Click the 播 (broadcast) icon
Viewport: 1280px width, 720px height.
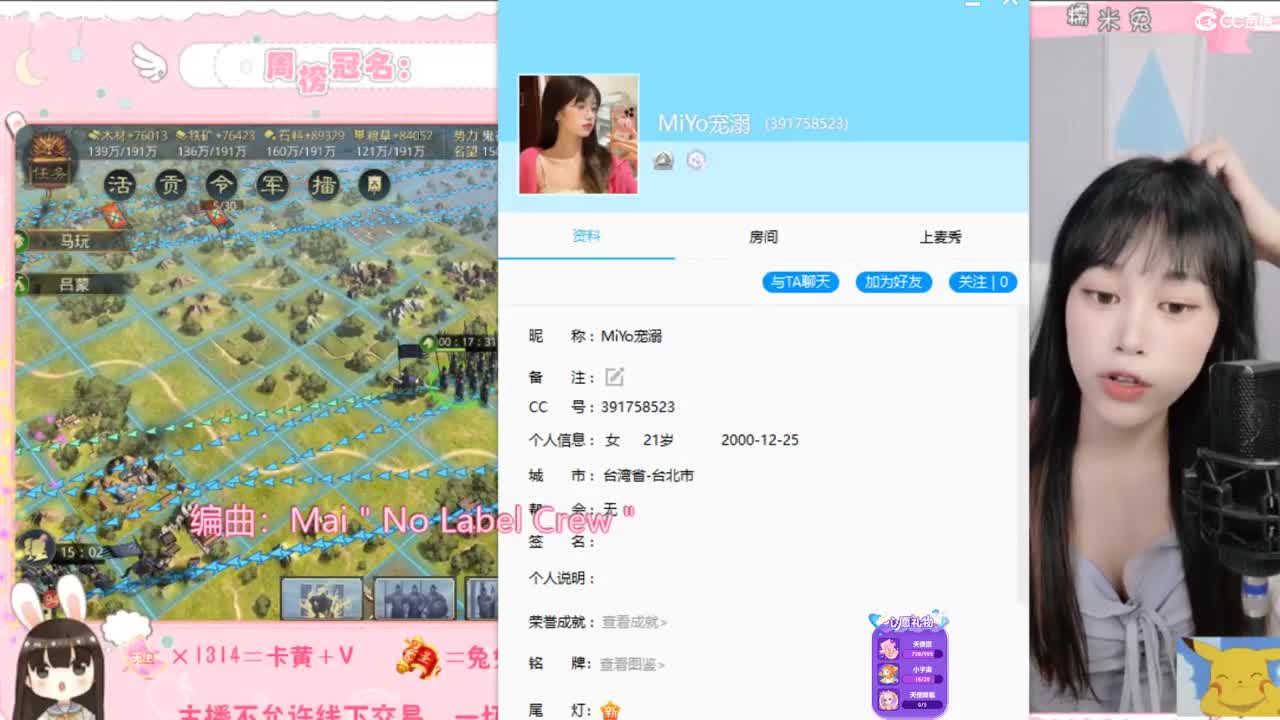point(324,185)
